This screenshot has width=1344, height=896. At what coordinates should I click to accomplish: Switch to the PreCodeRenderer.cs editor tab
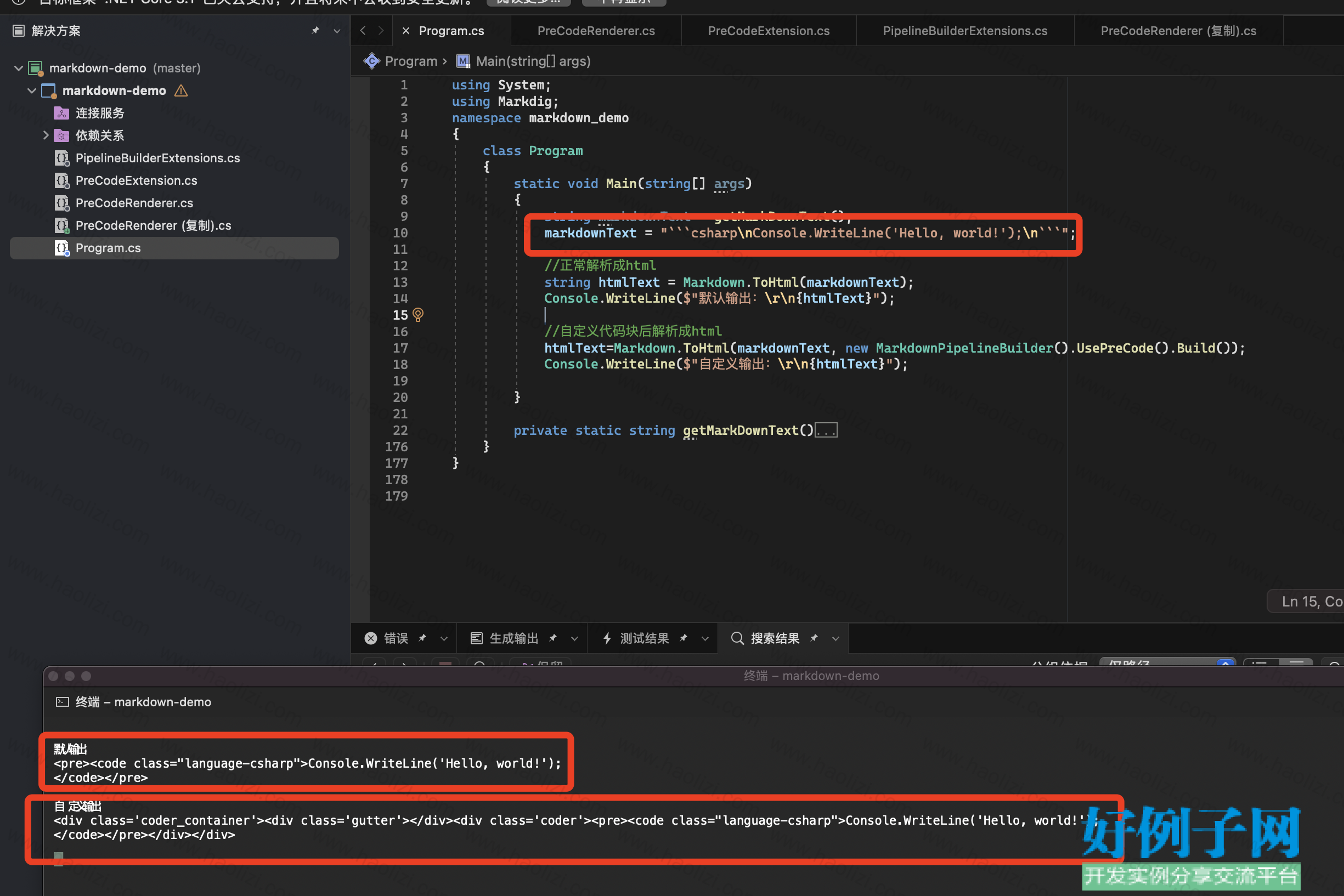tap(596, 31)
